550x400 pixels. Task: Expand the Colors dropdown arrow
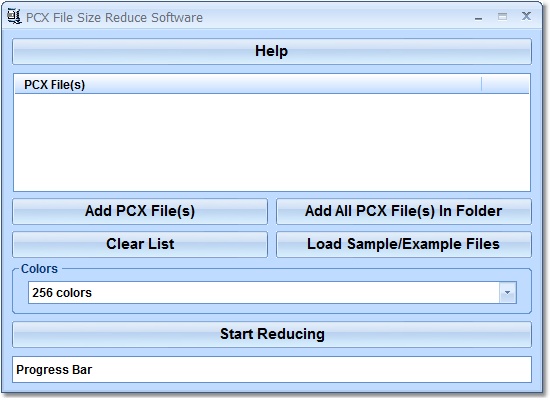[x=508, y=293]
